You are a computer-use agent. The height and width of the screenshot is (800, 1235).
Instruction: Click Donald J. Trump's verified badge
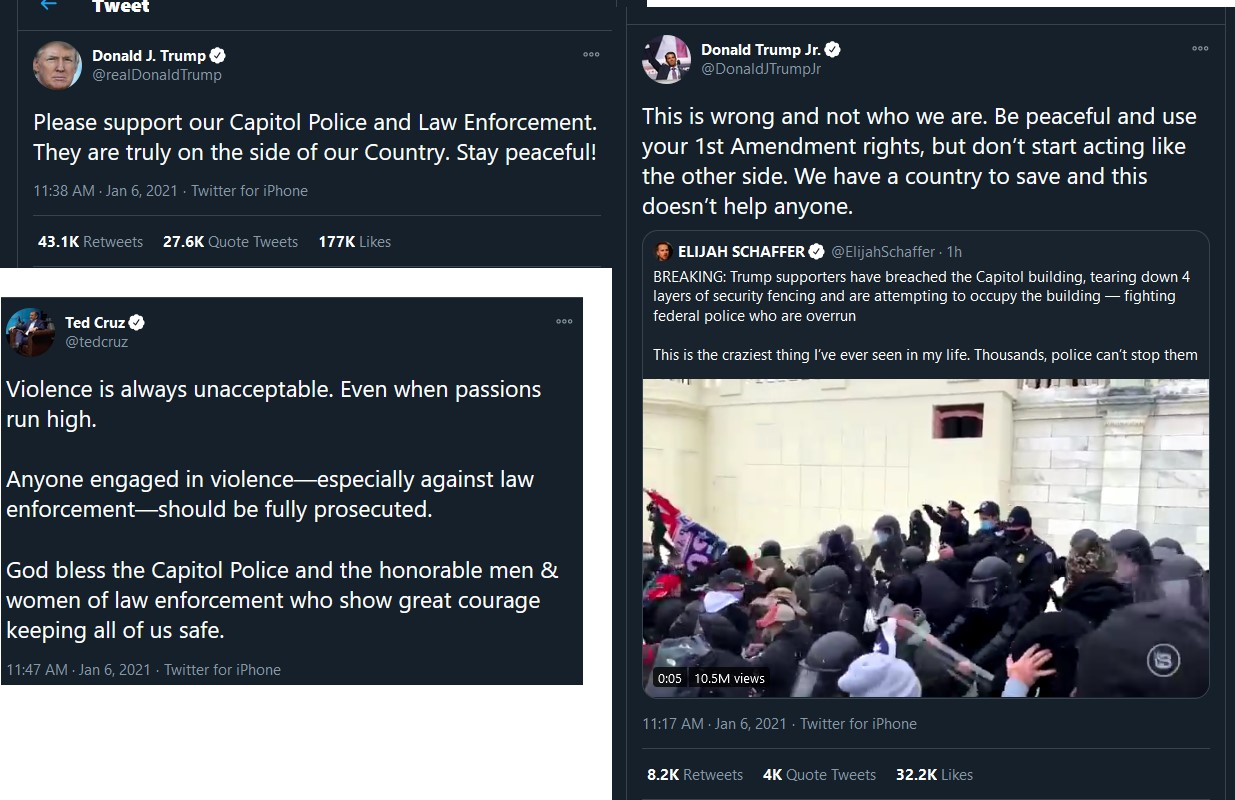click(x=217, y=56)
